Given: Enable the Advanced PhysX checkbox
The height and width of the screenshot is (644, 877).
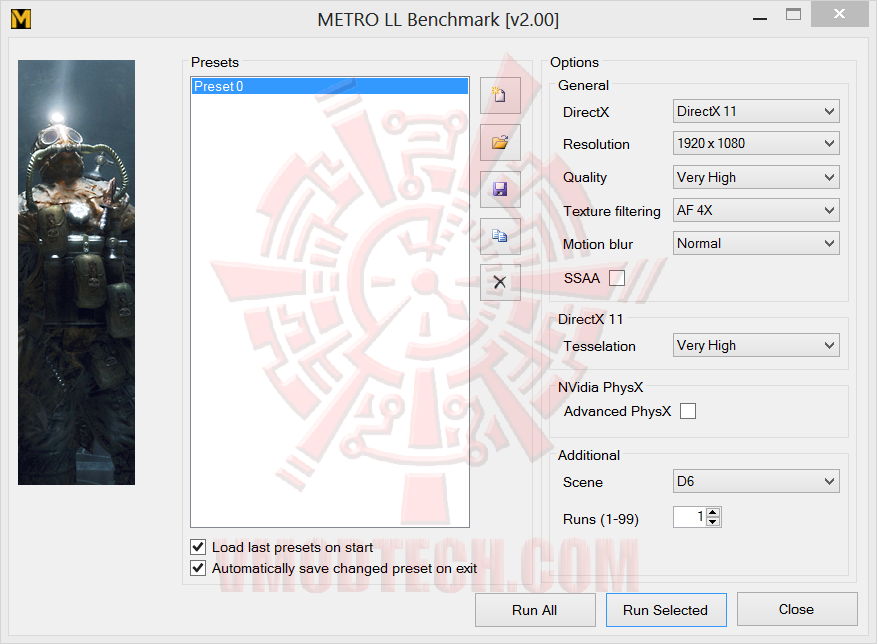Looking at the screenshot, I should pos(688,411).
